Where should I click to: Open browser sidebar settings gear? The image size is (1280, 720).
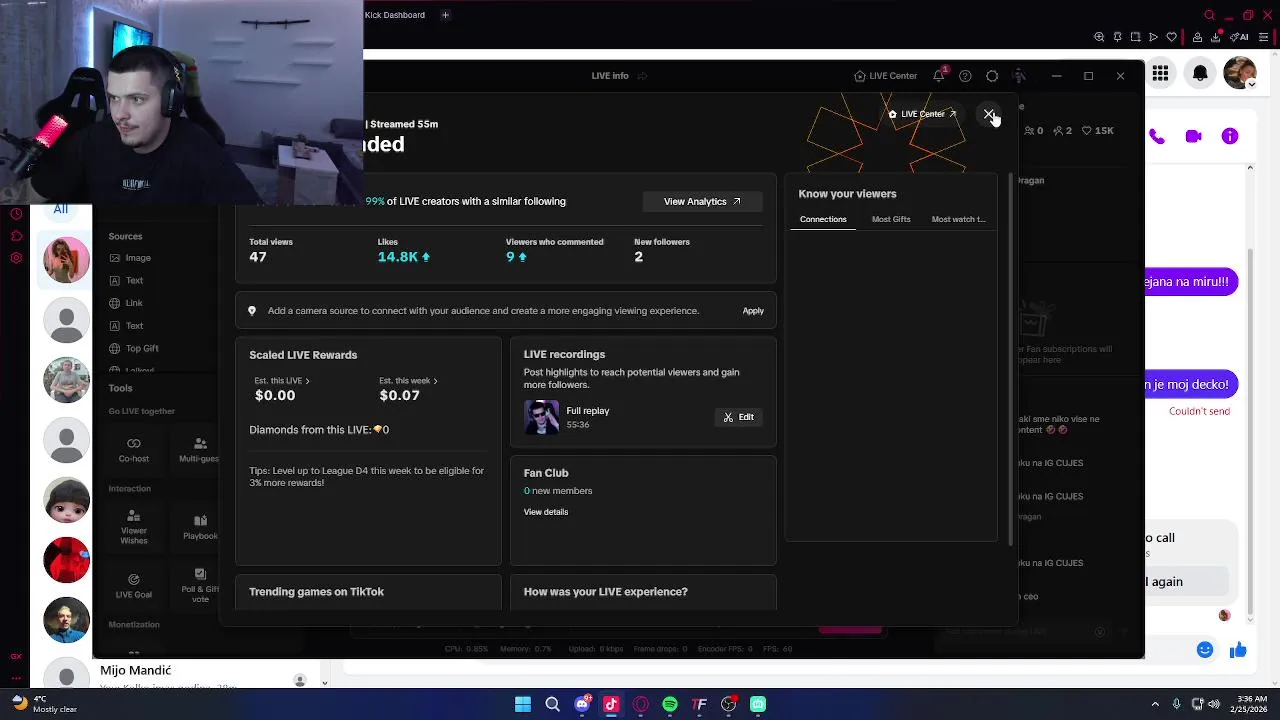click(x=16, y=258)
